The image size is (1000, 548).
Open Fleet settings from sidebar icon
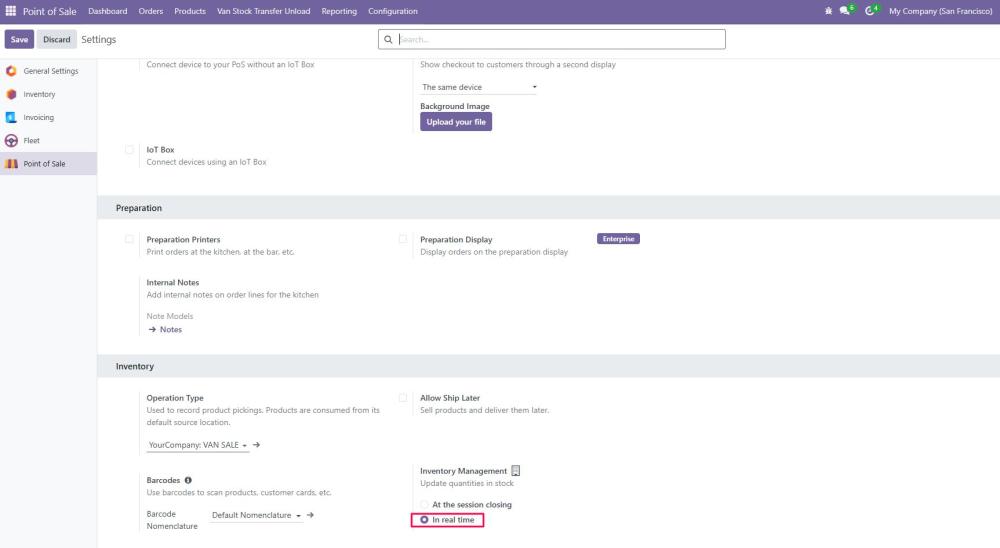[12, 140]
